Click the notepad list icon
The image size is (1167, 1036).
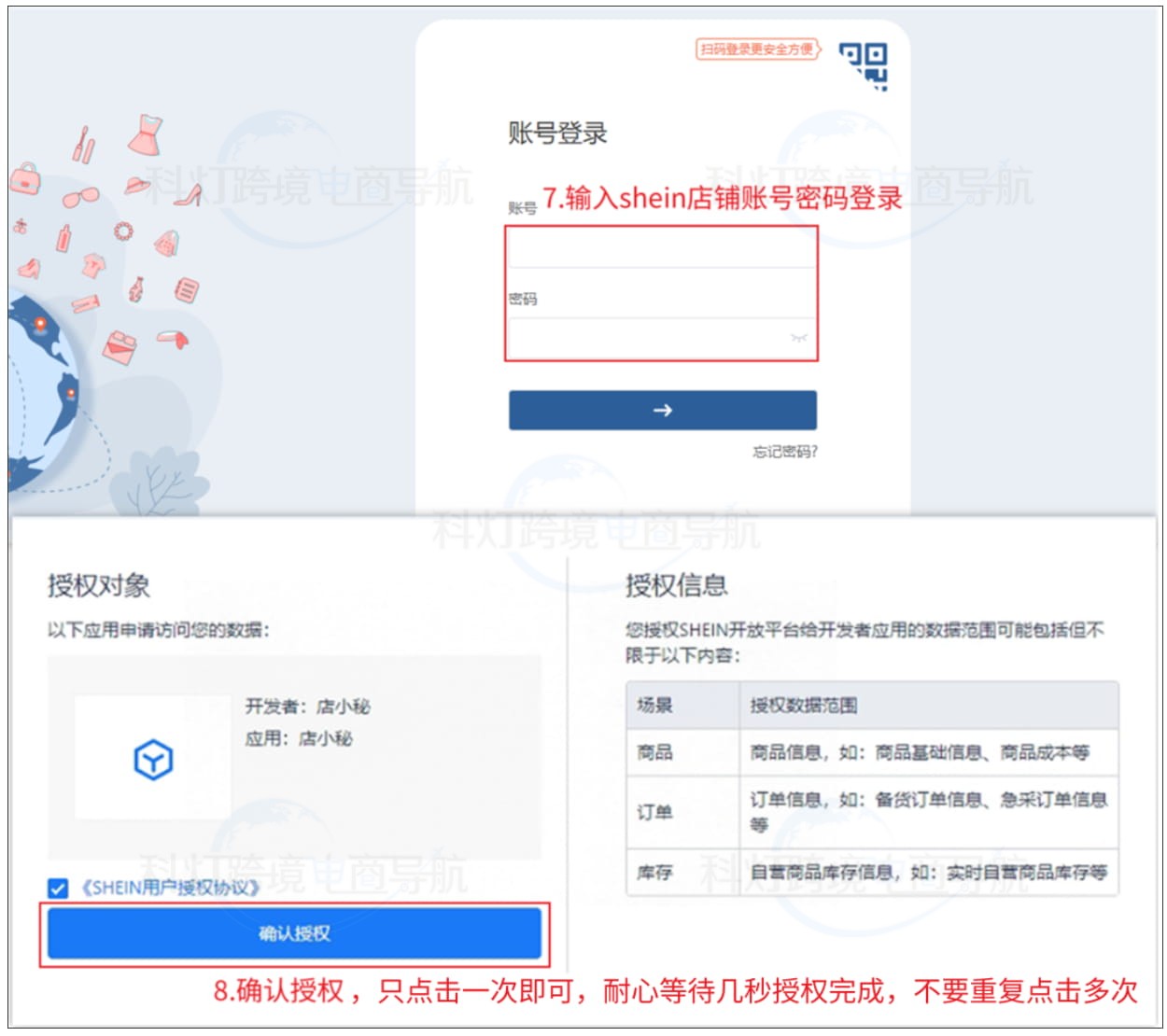pyautogui.click(x=186, y=289)
